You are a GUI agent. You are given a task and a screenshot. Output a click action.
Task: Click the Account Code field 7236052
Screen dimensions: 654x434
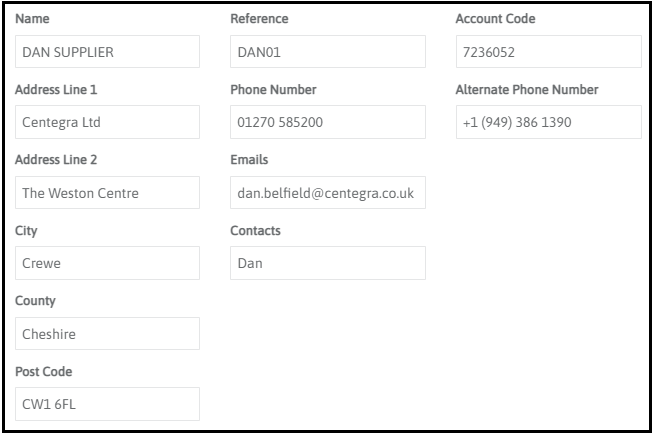[x=548, y=52]
